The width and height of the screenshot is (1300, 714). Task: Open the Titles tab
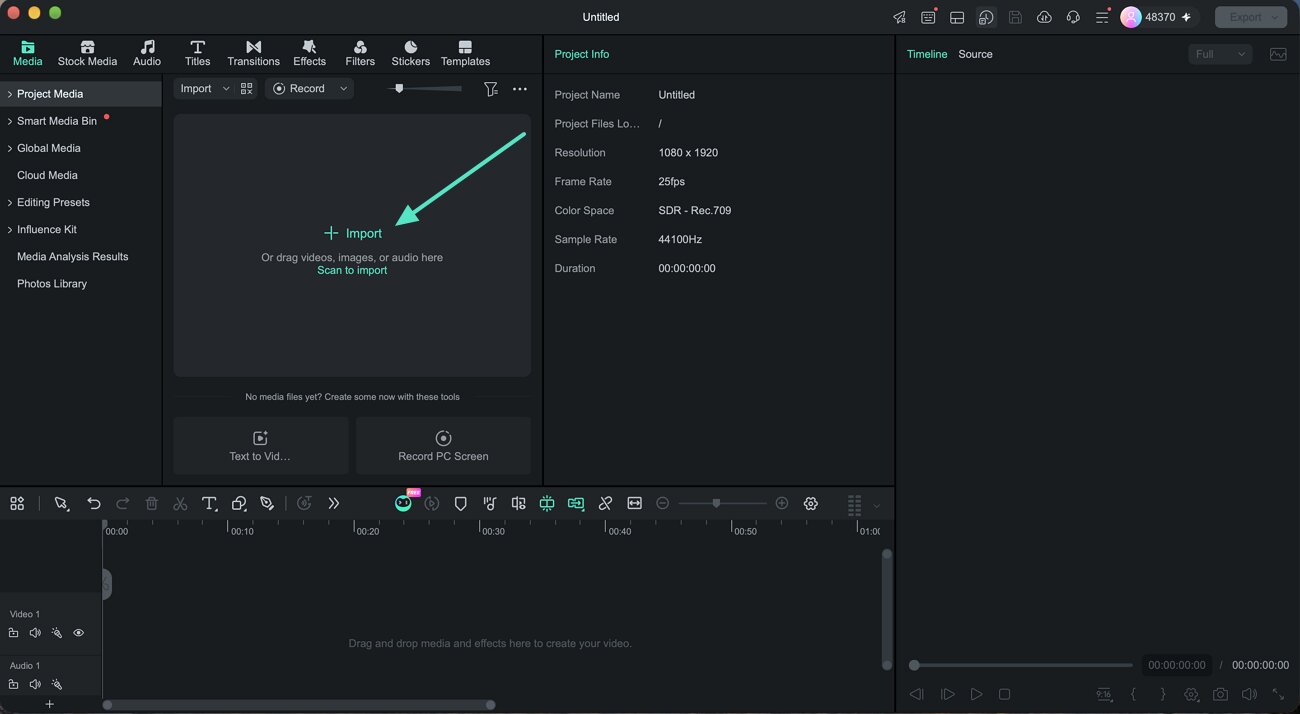pos(198,54)
